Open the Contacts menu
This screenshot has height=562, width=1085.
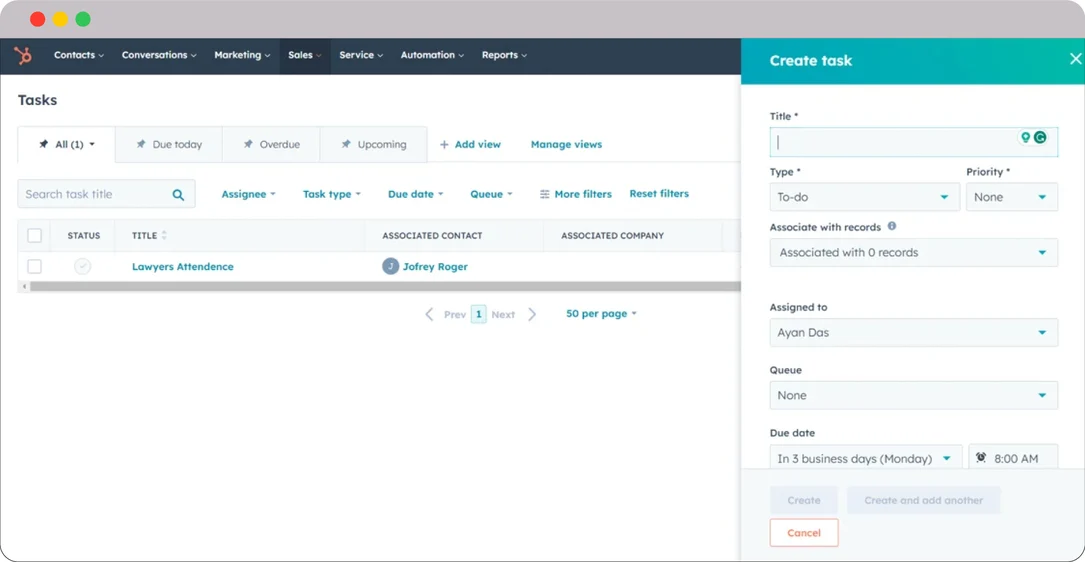coord(79,55)
